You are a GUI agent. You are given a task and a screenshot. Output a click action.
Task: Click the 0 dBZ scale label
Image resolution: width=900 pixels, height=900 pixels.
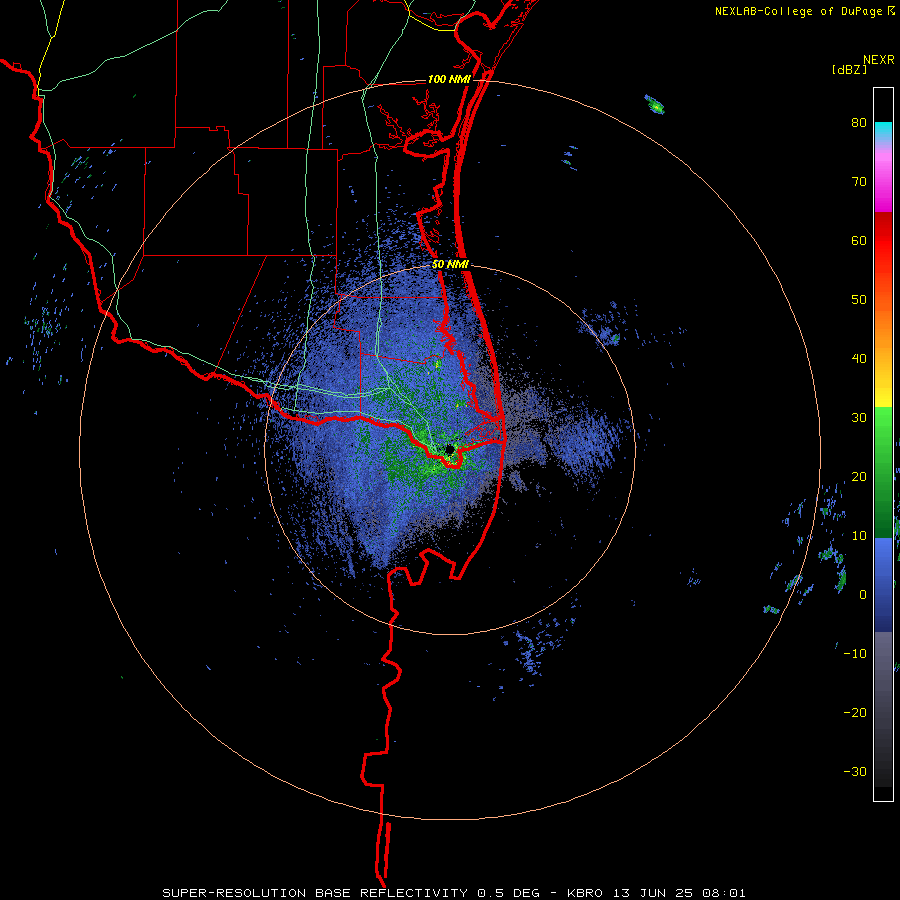[x=863, y=595]
